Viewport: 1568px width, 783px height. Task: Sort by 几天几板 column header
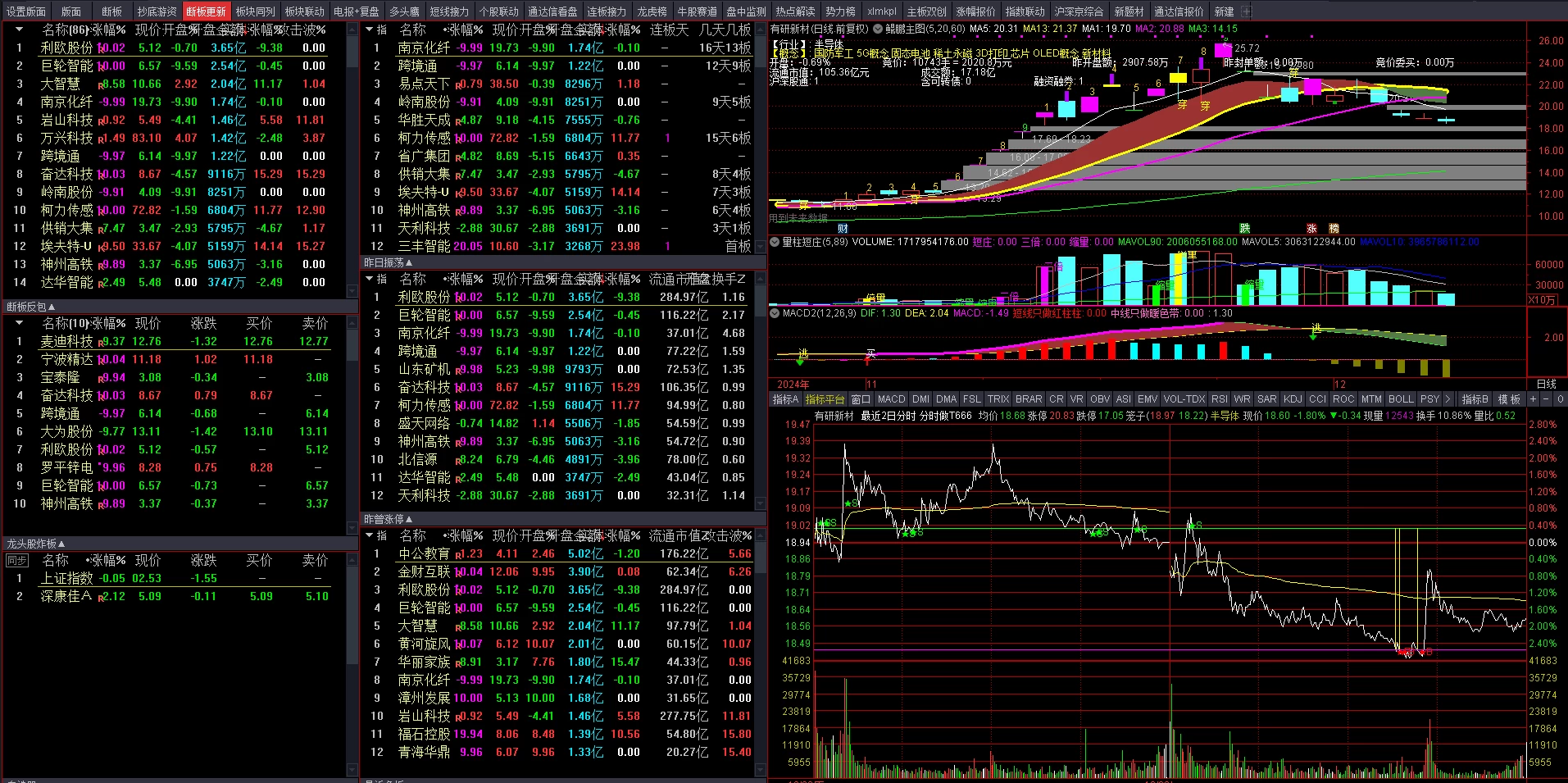tap(725, 30)
